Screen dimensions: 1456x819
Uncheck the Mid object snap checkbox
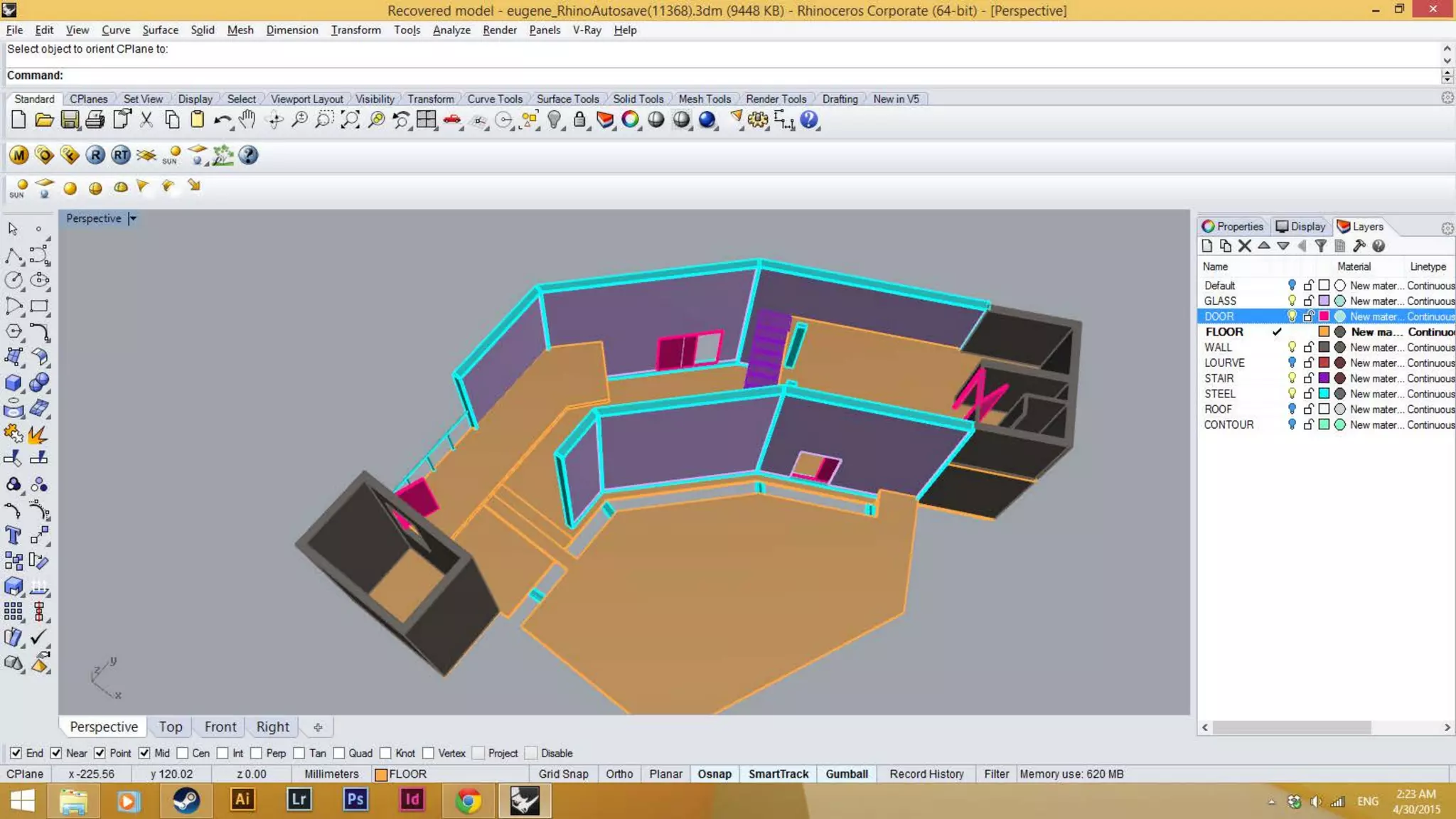point(144,753)
